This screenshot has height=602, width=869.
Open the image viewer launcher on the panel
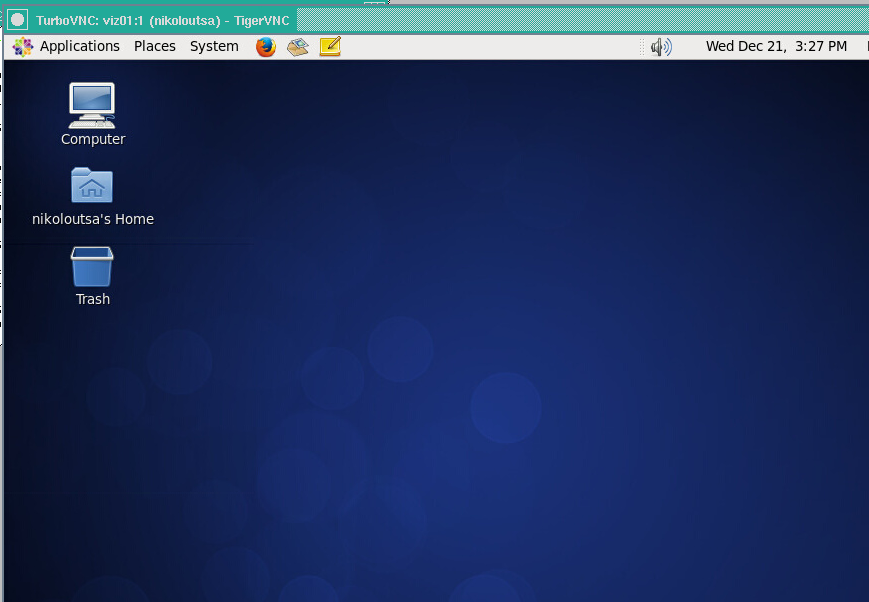pos(297,46)
